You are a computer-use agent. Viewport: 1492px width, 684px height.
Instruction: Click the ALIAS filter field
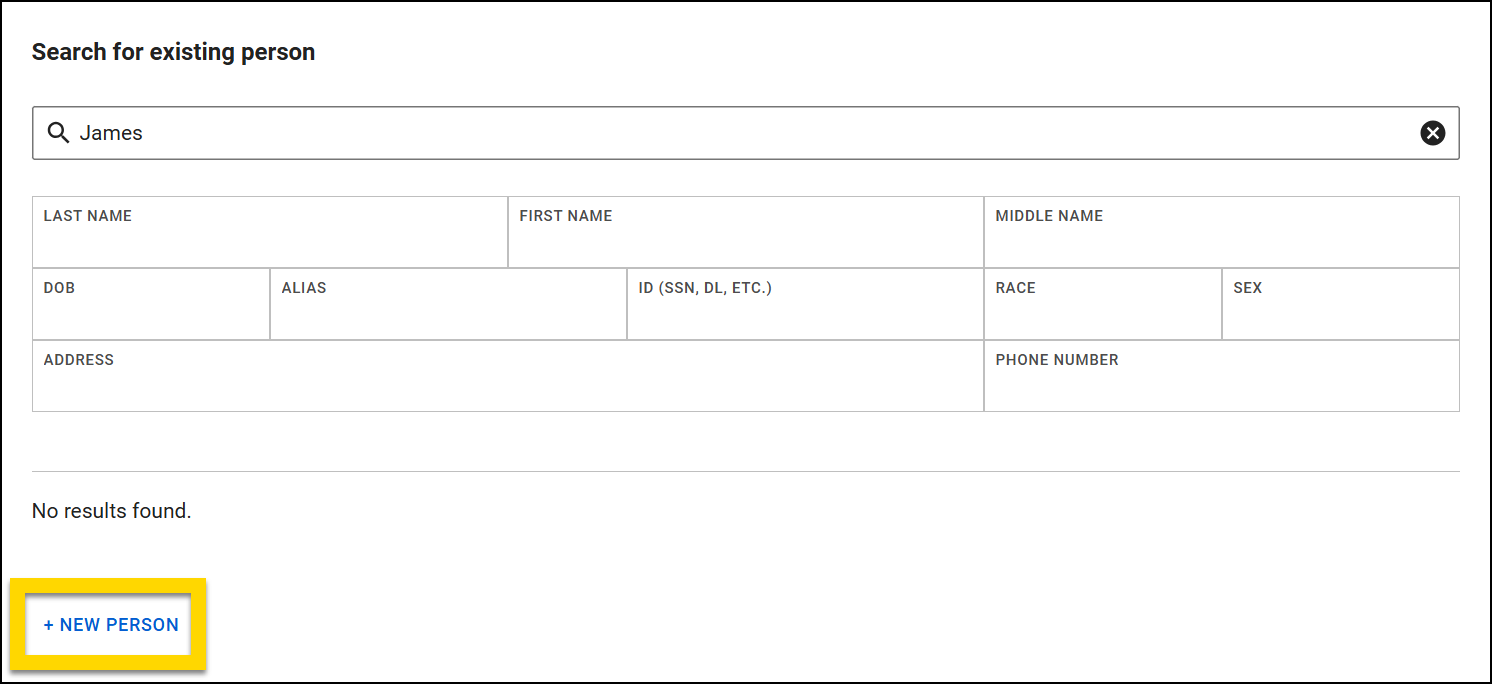point(447,304)
